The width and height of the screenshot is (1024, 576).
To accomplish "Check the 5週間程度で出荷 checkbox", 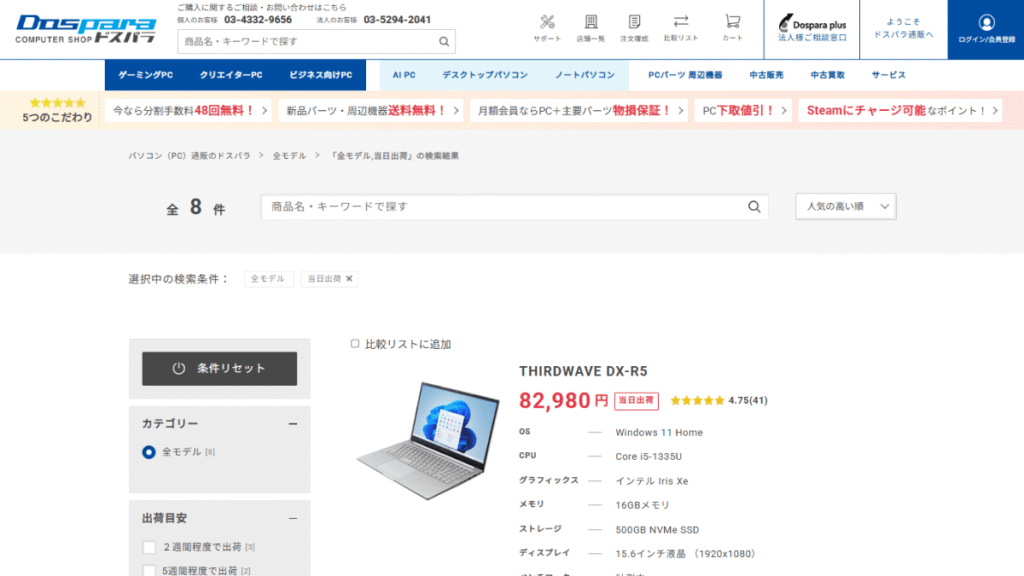I will (149, 571).
